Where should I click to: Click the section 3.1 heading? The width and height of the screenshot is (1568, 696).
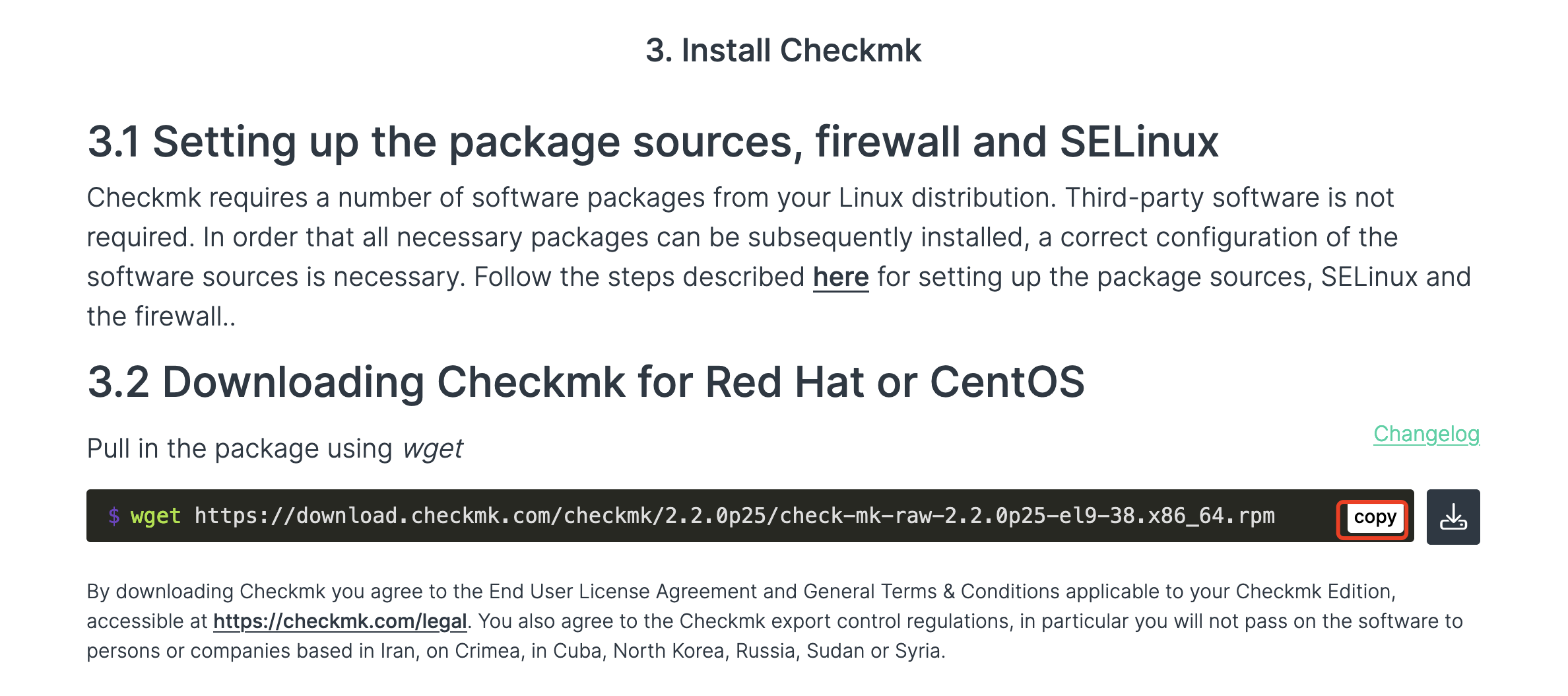click(x=653, y=141)
